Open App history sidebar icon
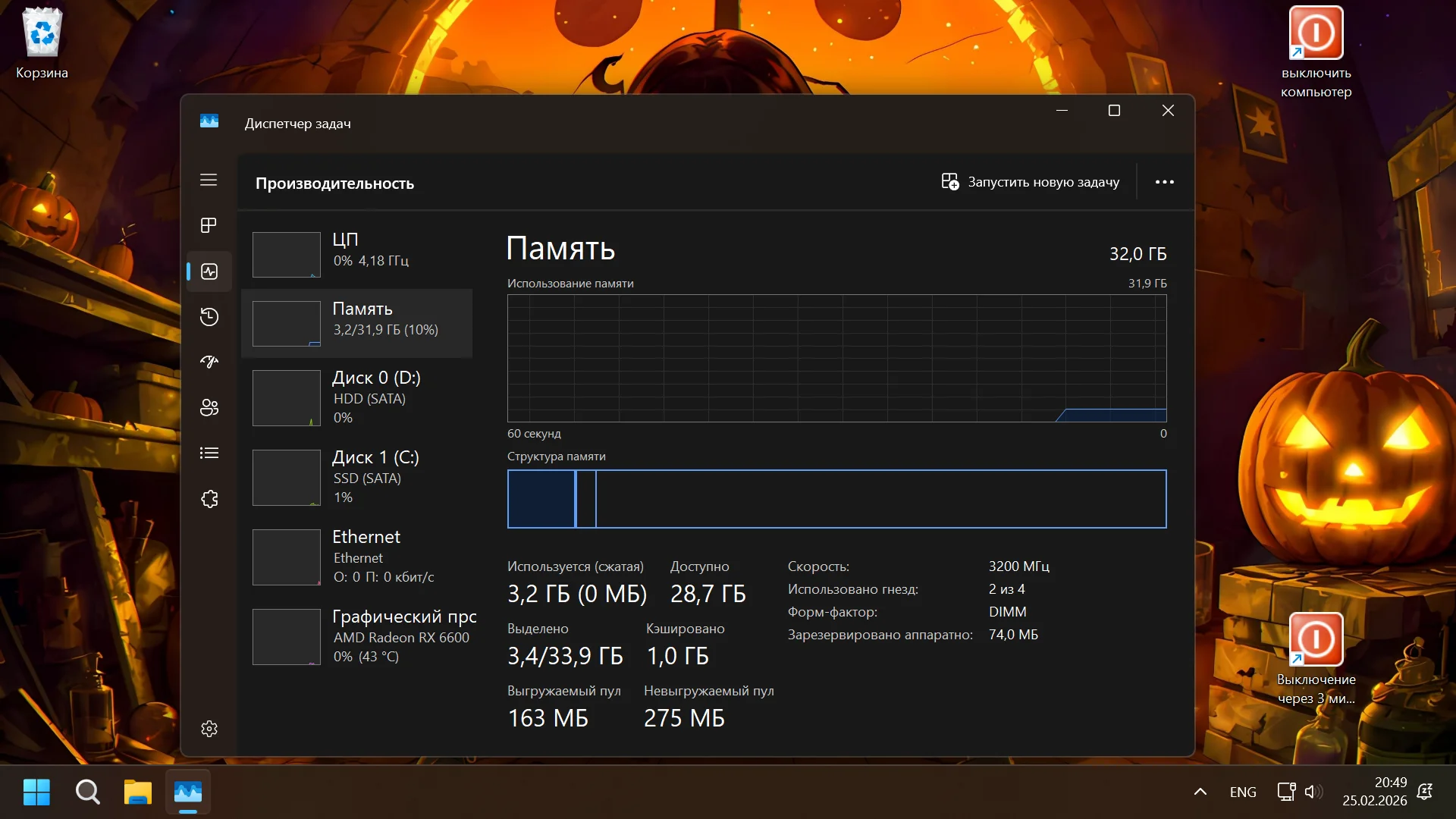Viewport: 1456px width, 819px height. tap(209, 317)
